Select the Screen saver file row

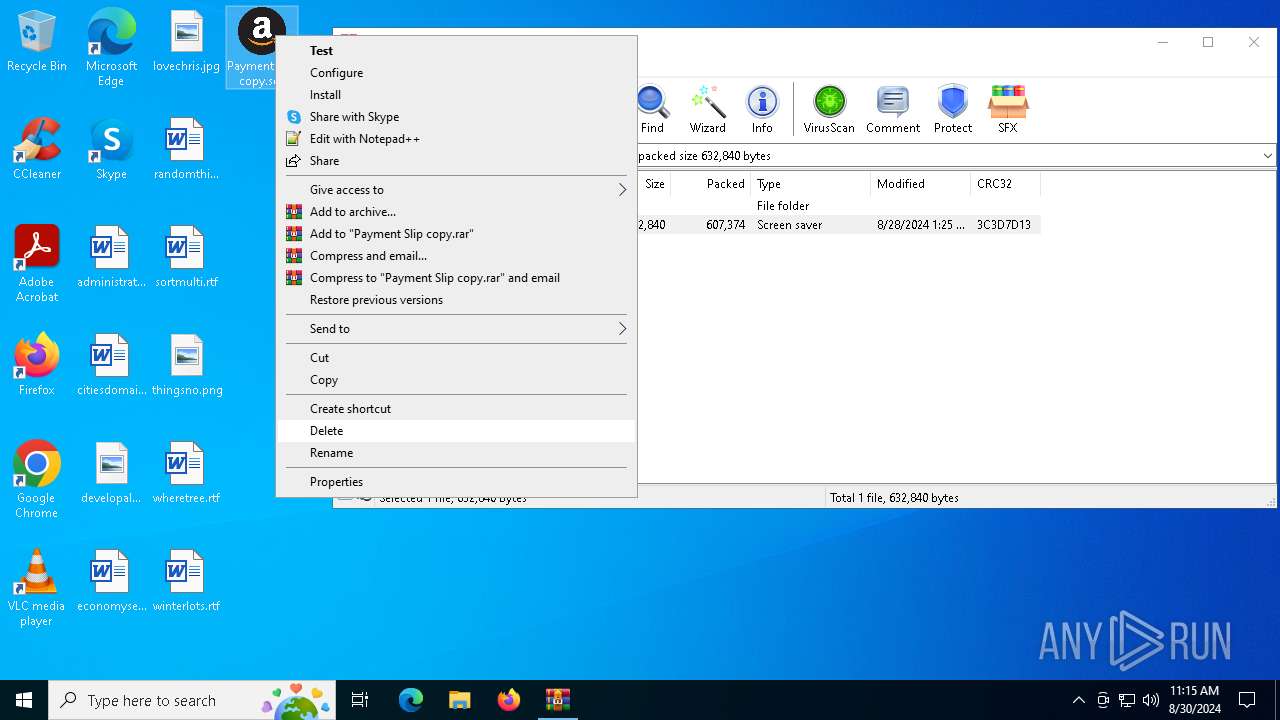(838, 225)
